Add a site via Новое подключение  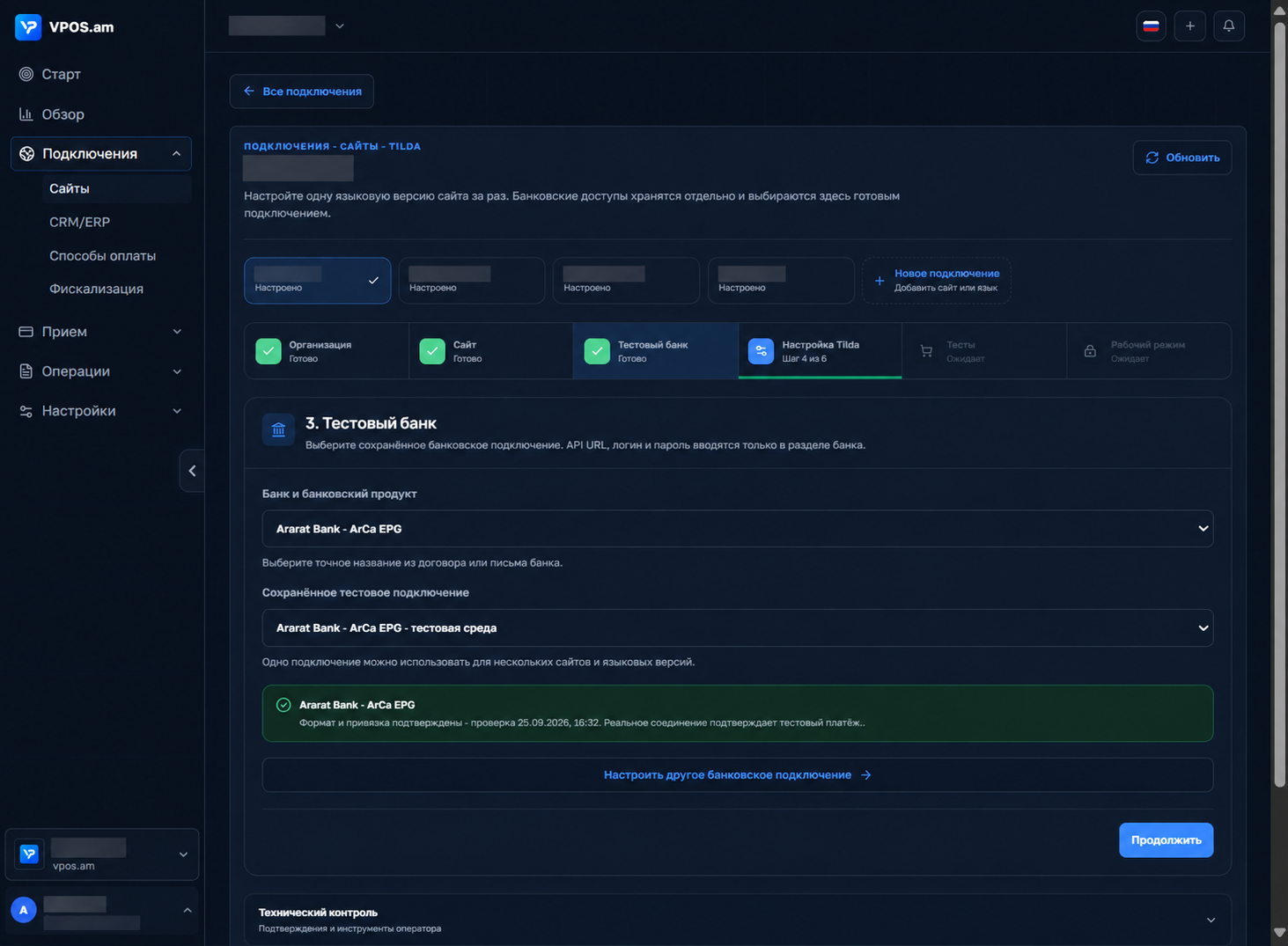pos(937,281)
